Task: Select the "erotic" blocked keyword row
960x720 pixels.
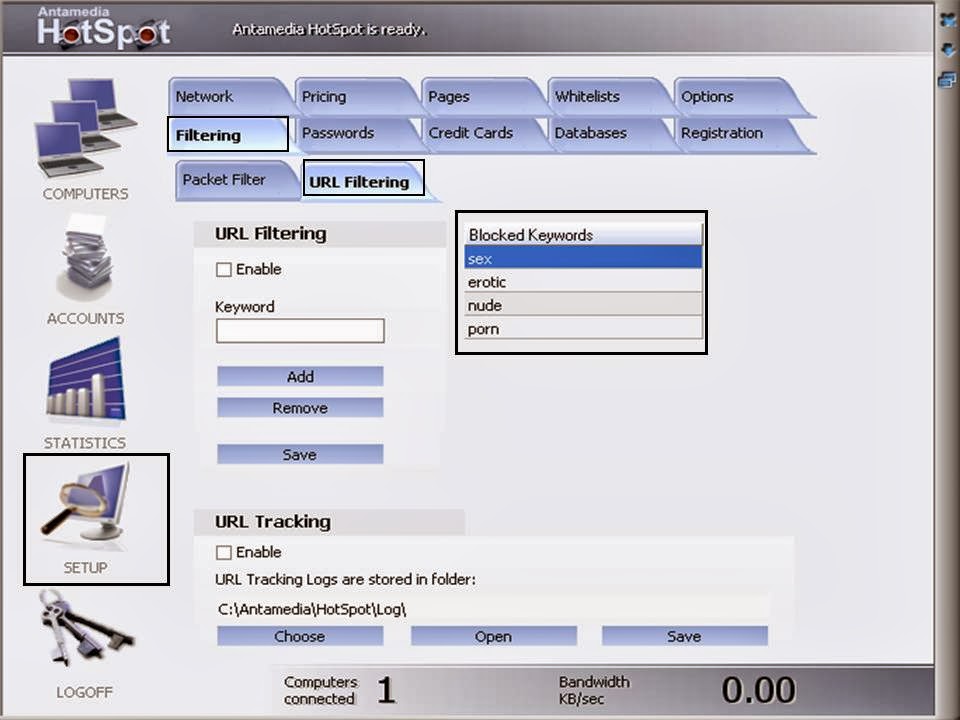Action: (x=583, y=282)
